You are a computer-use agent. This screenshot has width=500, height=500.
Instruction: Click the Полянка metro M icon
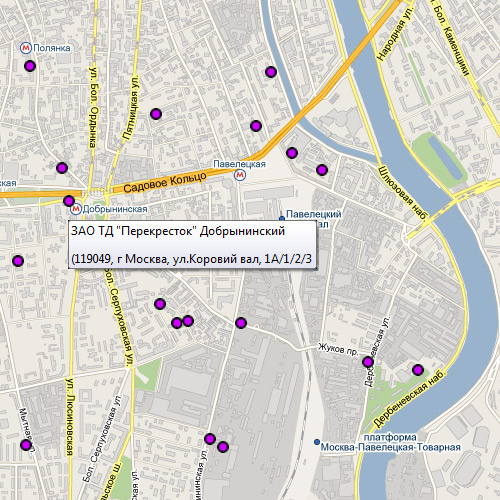(25, 48)
